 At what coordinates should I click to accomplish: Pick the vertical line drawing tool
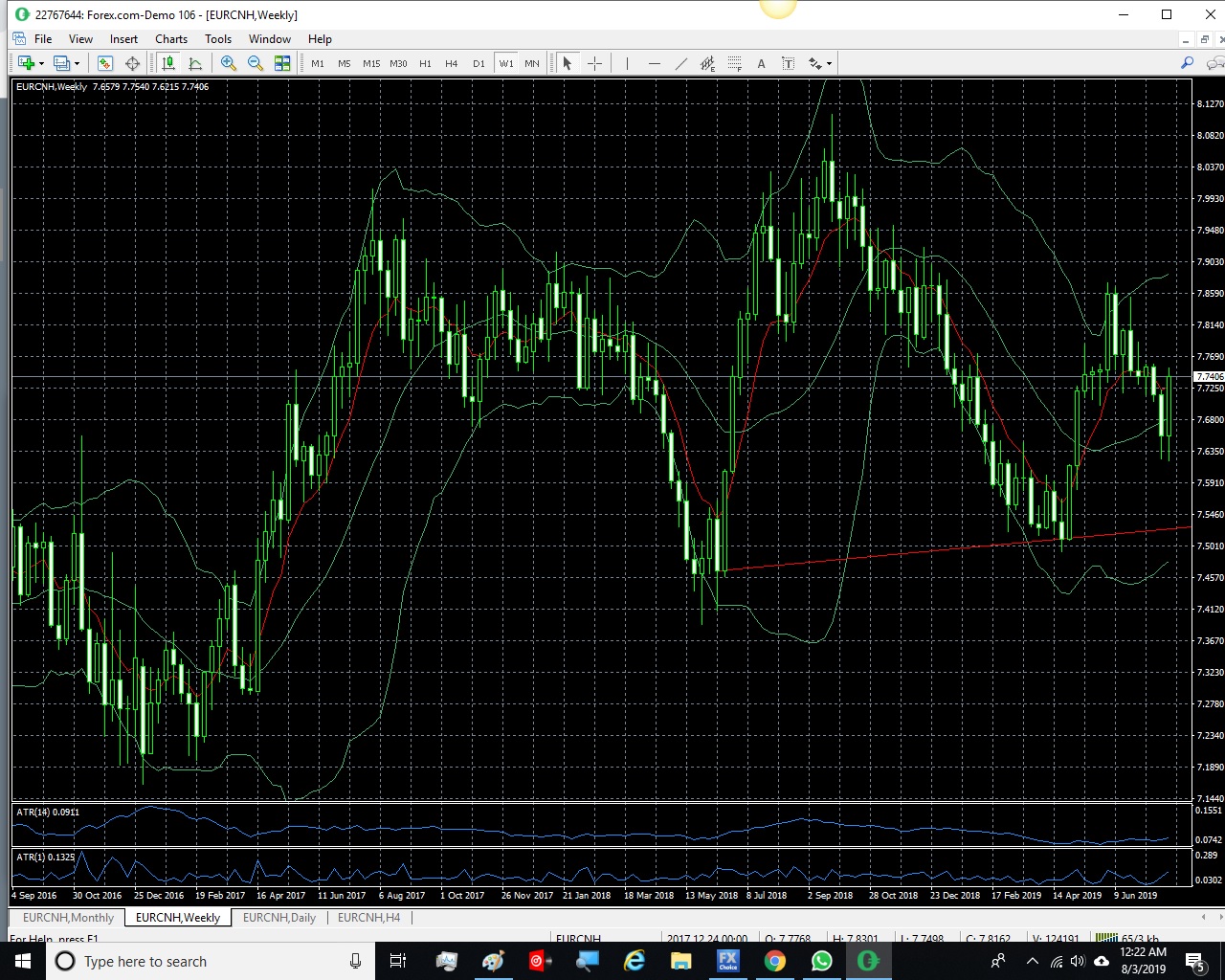[627, 63]
